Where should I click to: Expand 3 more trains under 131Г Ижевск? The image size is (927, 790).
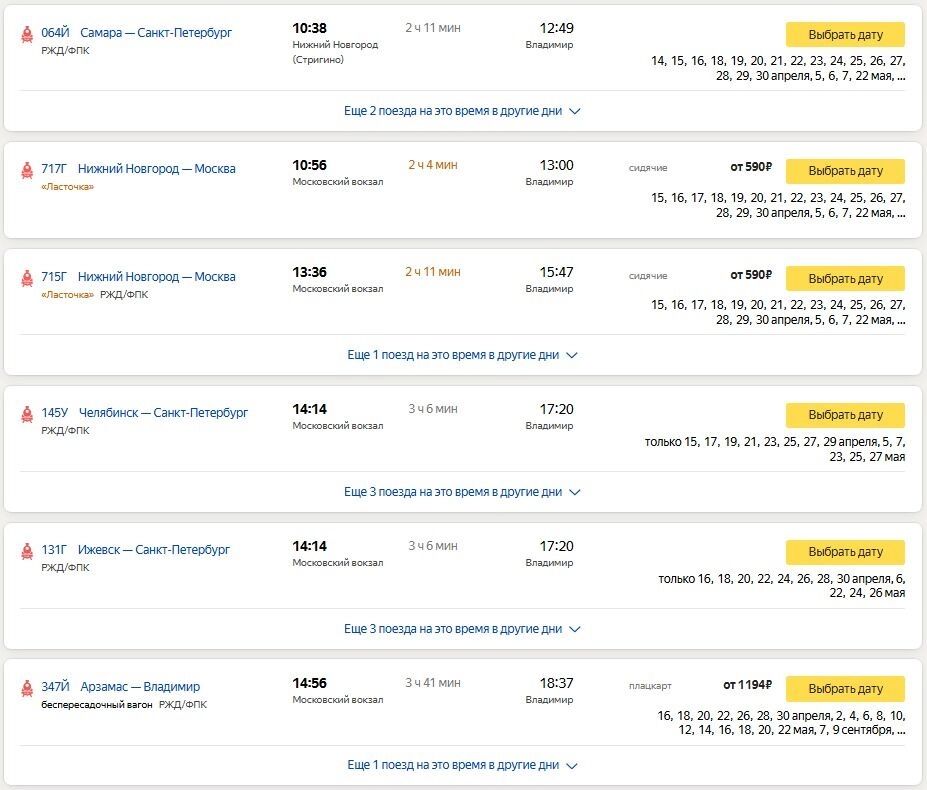462,629
